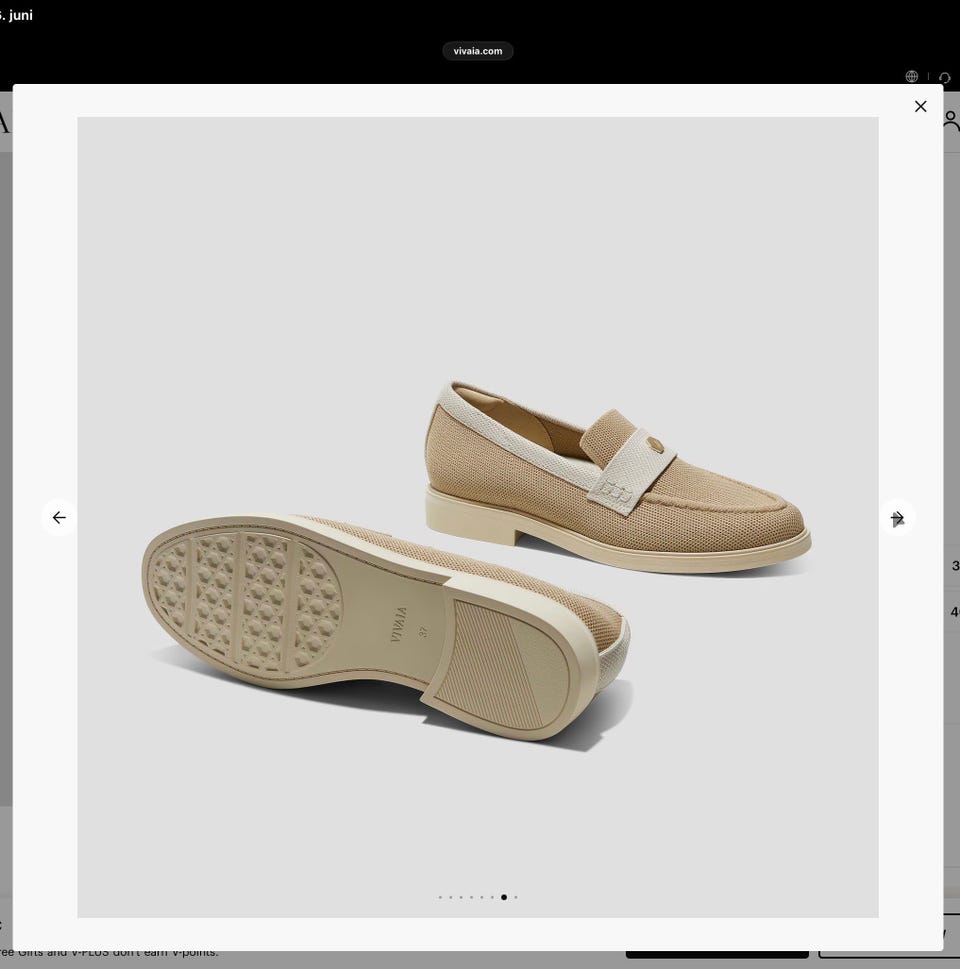The image size is (960, 969).
Task: Jump to the sixth image pagination dot
Action: (492, 897)
